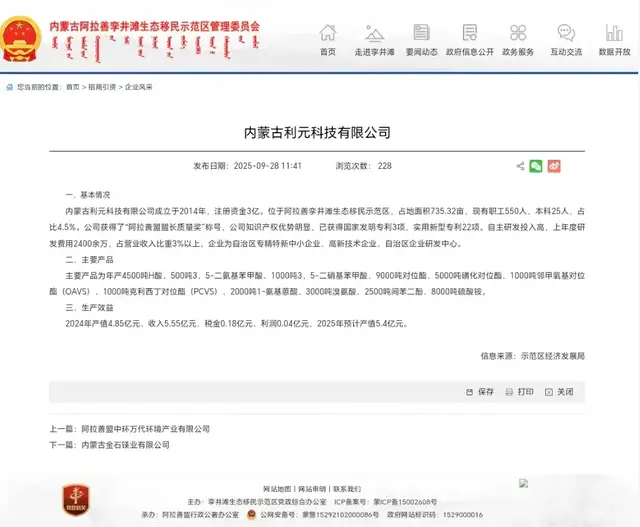Viewport: 640px width, 527px height.
Task: Click the 党政机关 red shield badge
Action: [x=76, y=500]
